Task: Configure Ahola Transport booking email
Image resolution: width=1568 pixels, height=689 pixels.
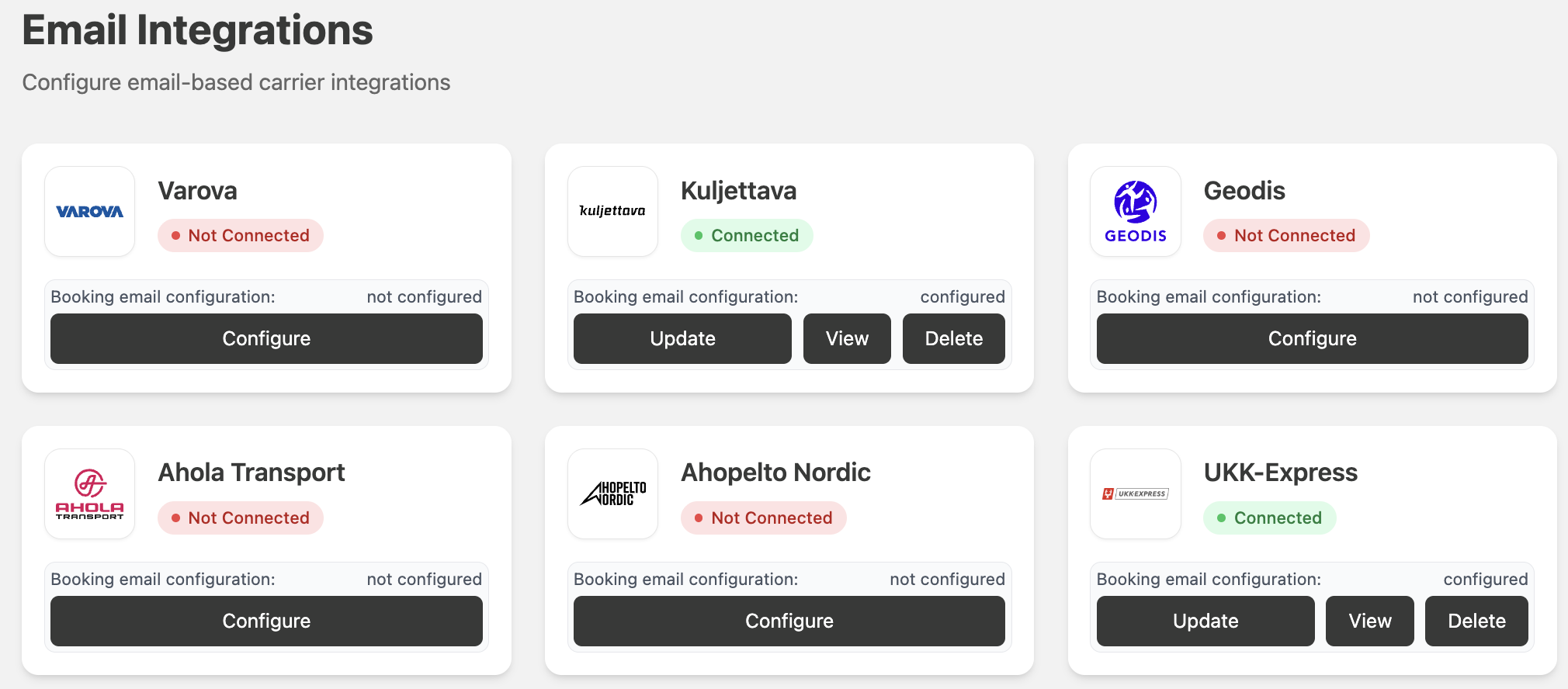Action: (266, 621)
